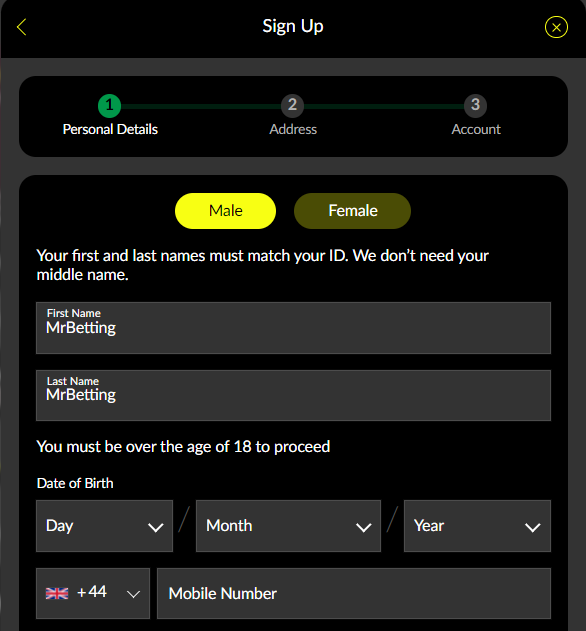Switch to Address step label
Viewport: 586px width, 631px height.
point(293,129)
